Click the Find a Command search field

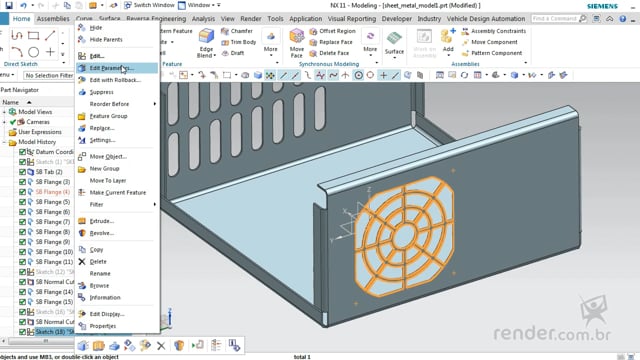(555, 19)
